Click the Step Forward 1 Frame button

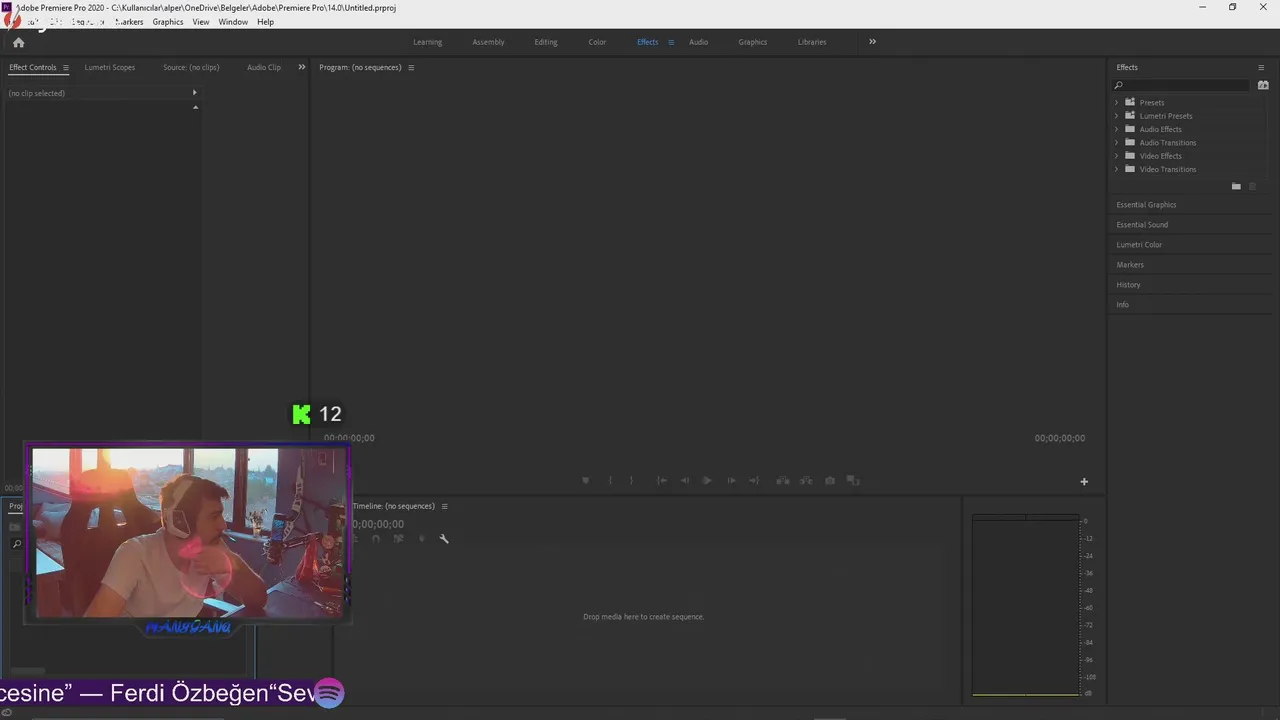tap(731, 481)
